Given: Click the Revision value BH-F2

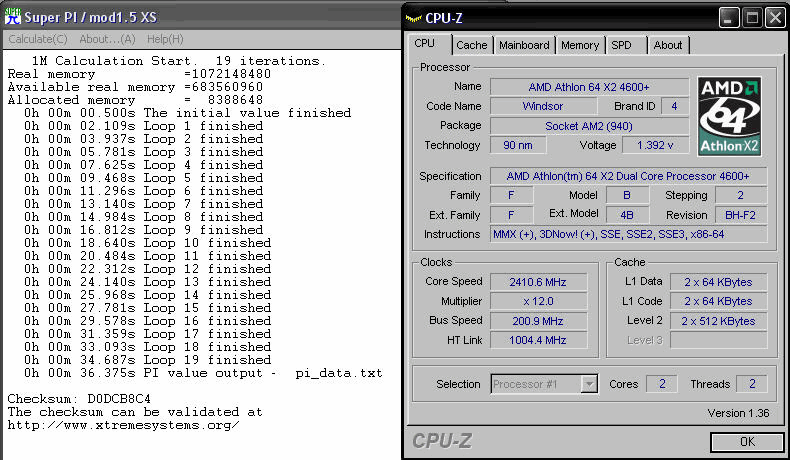Looking at the screenshot, I should tap(741, 215).
